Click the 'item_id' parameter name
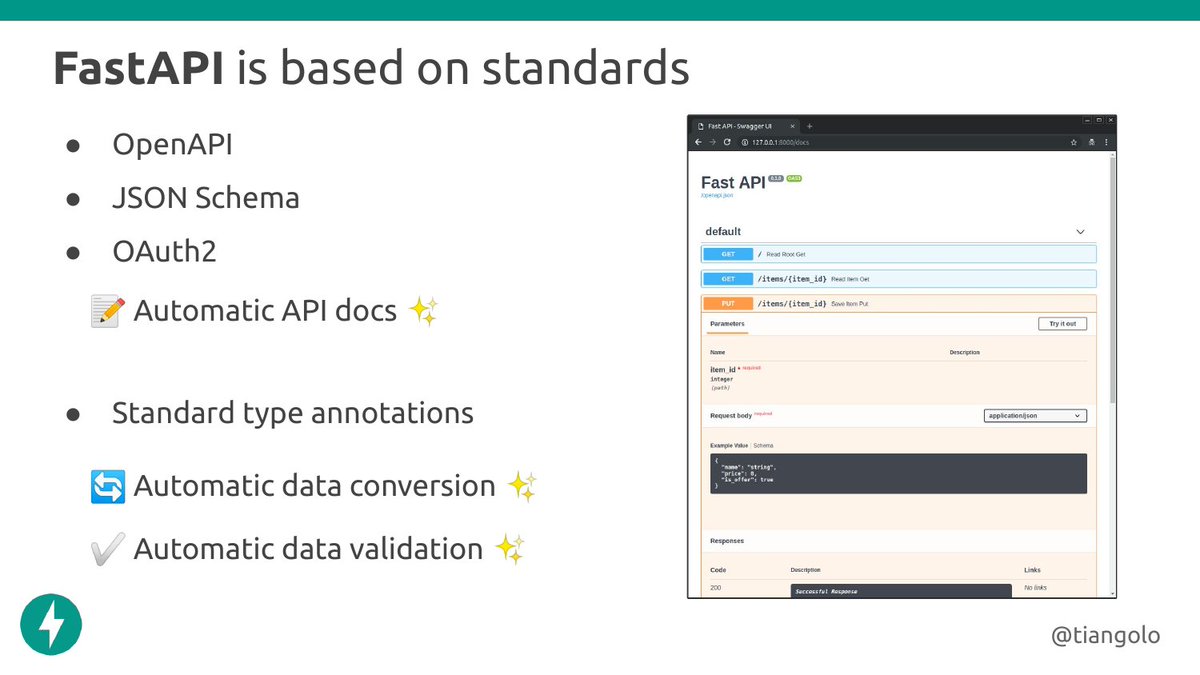1200x675 pixels. pos(723,369)
